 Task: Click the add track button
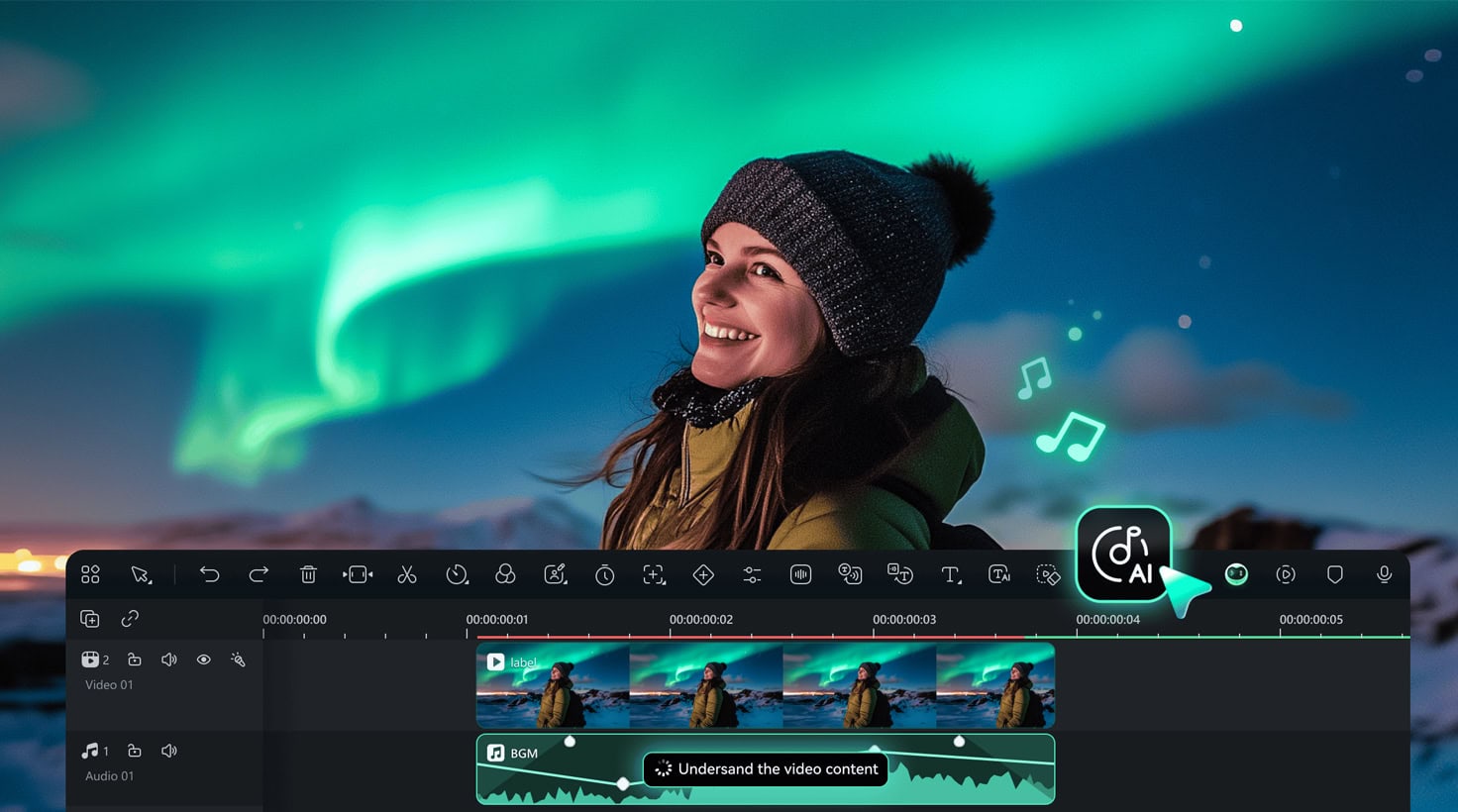coord(90,619)
